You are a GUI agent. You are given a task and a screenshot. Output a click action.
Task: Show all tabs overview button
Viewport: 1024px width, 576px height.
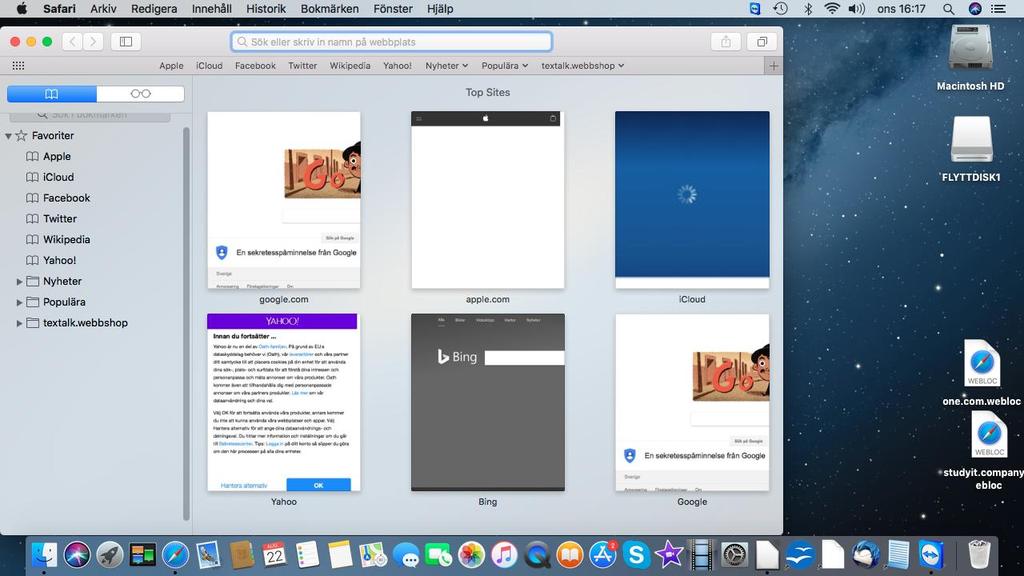(761, 42)
